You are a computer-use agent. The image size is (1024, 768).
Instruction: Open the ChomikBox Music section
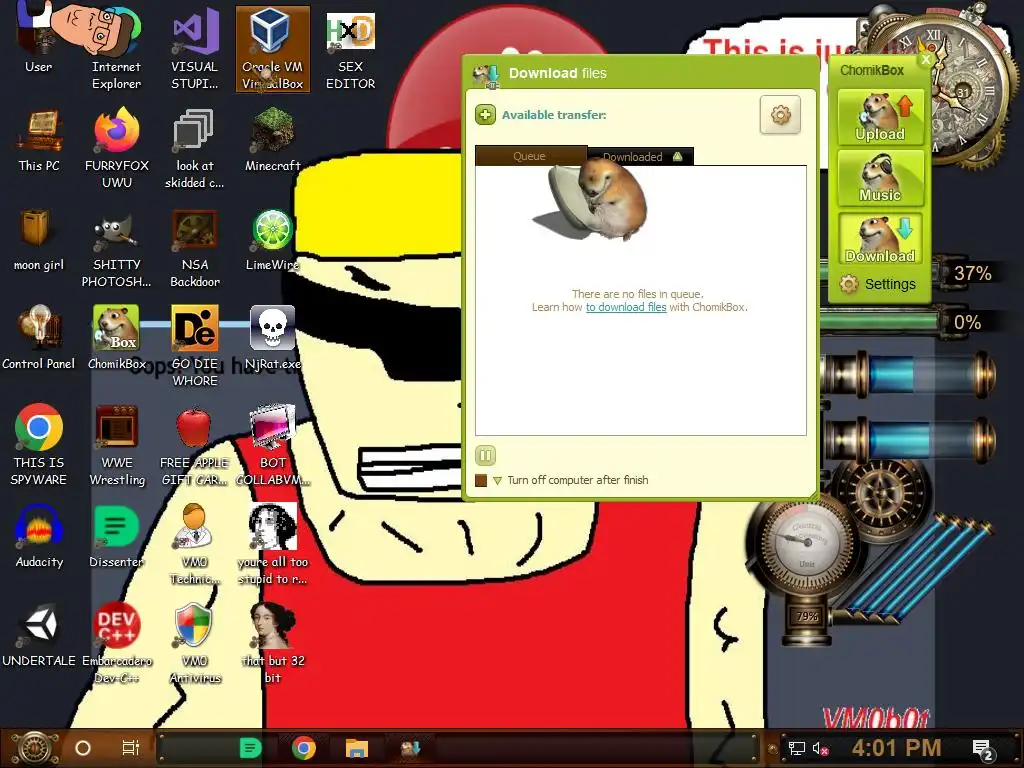click(880, 178)
